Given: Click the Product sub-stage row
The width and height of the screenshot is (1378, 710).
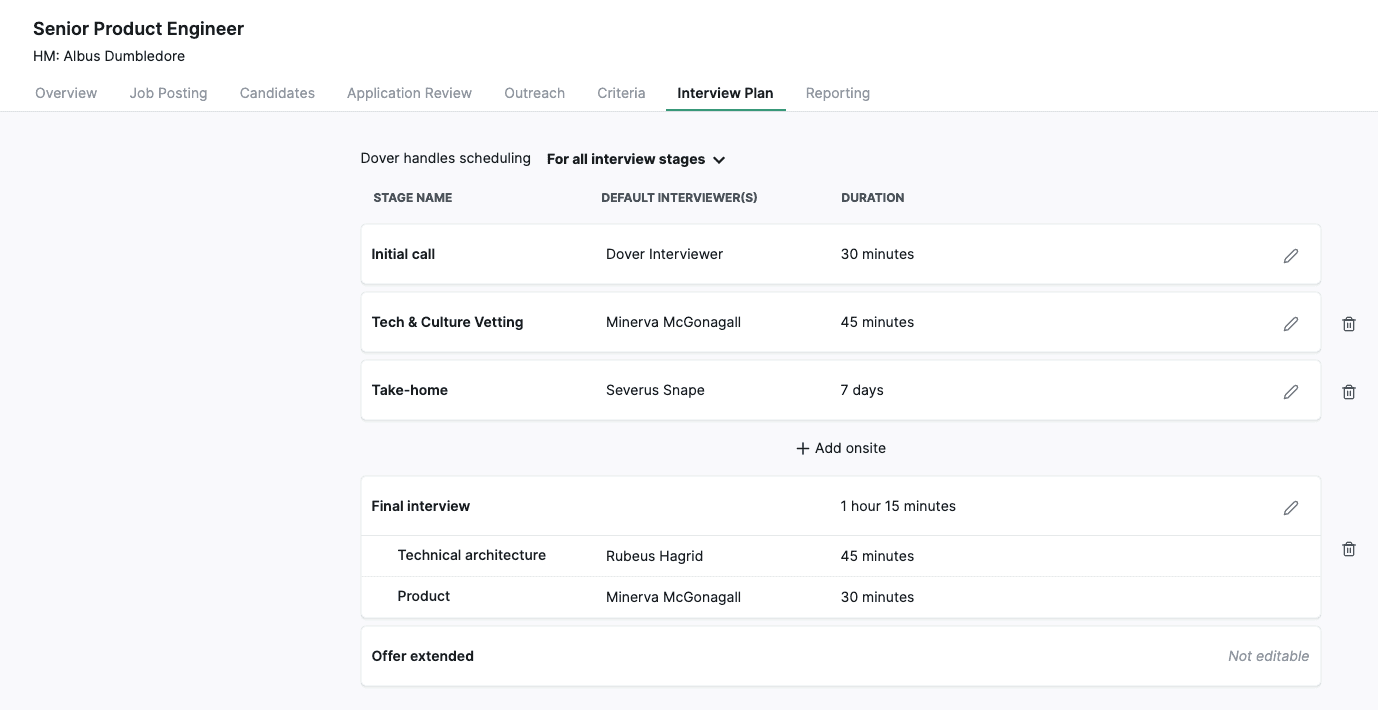Looking at the screenshot, I should (423, 596).
